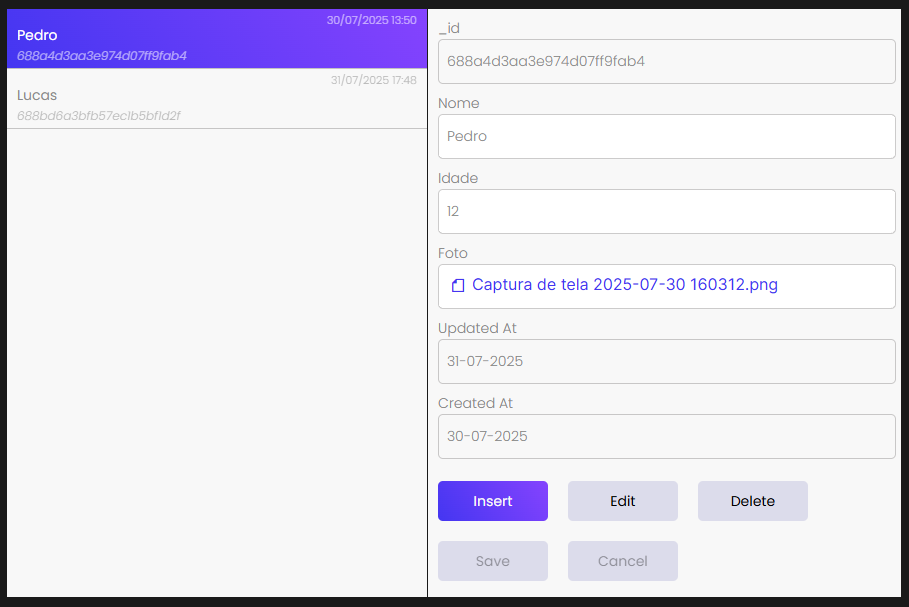Click the Edit button
Viewport: 909px width, 607px height.
click(x=622, y=501)
